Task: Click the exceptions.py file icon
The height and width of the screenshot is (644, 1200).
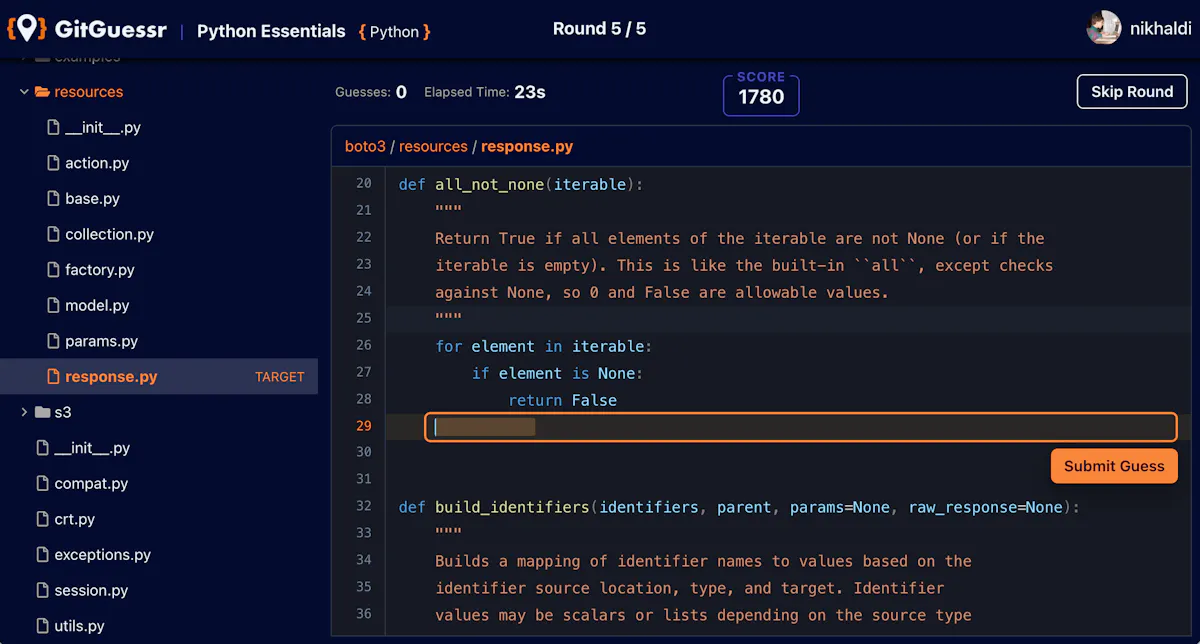Action: (x=43, y=555)
